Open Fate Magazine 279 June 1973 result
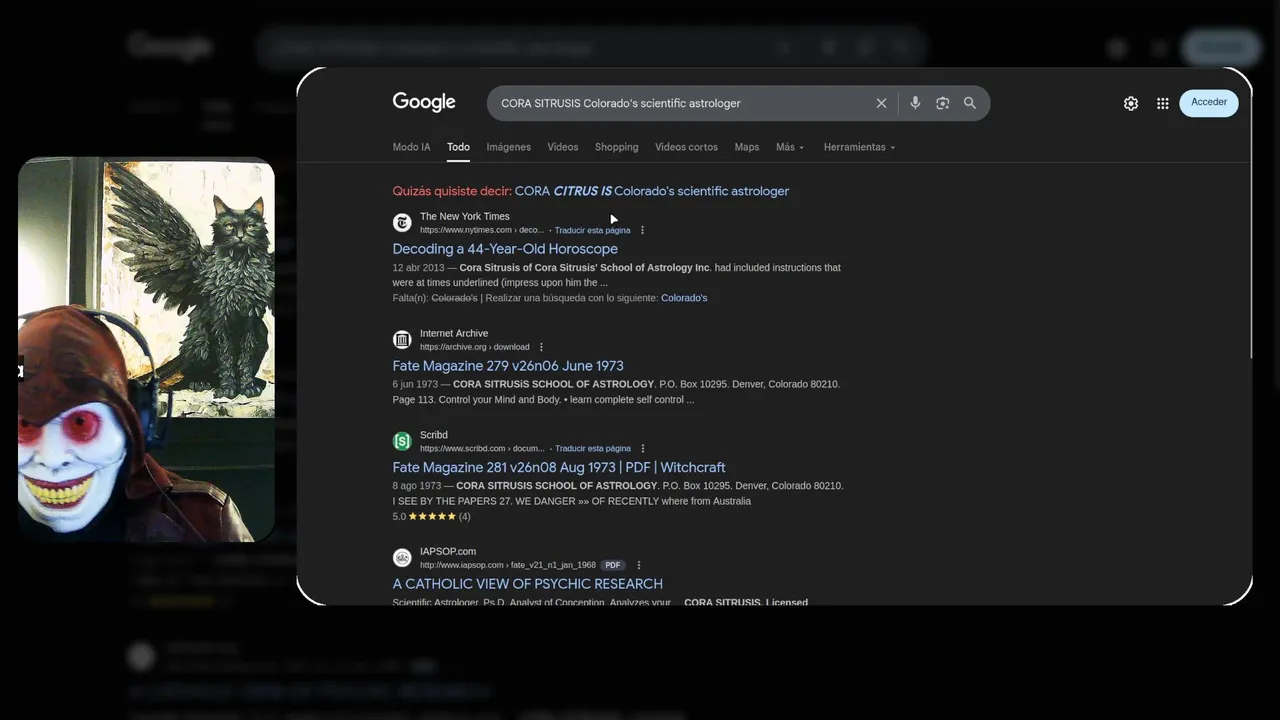Screen dimensions: 1280x720 (x=508, y=366)
